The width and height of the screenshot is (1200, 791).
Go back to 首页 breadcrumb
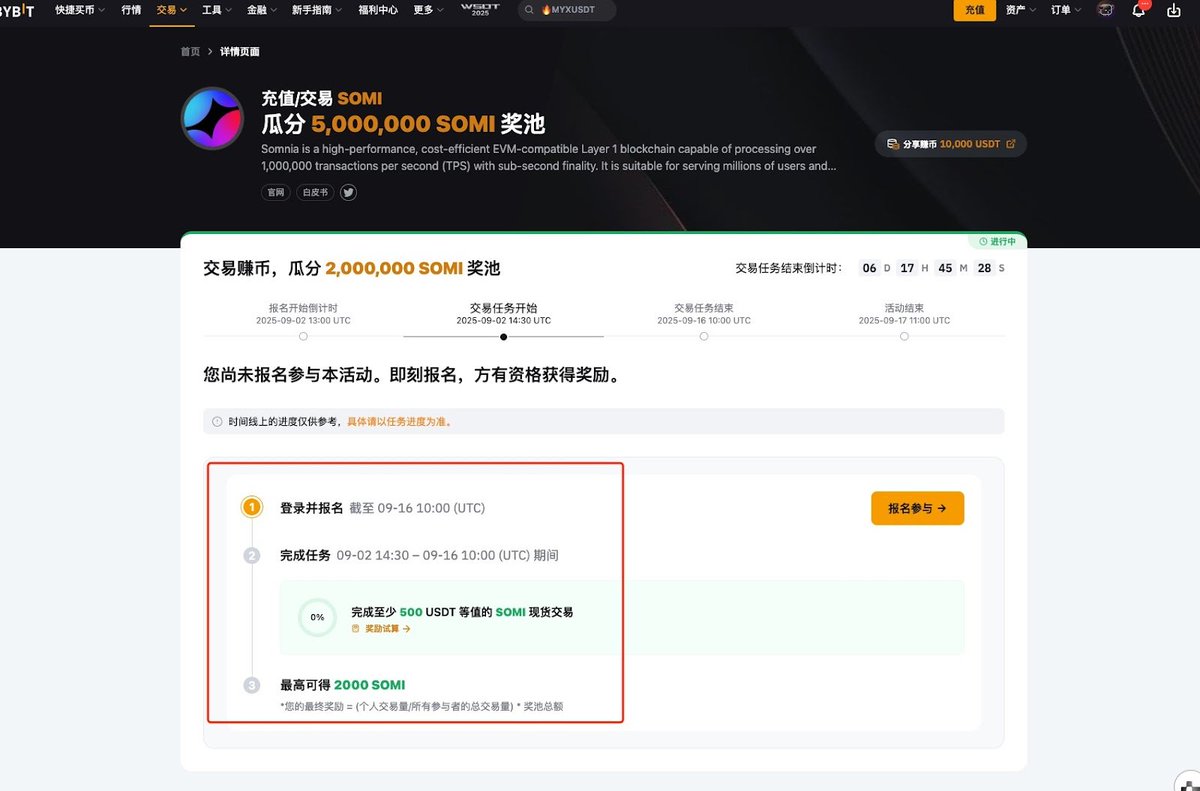190,52
